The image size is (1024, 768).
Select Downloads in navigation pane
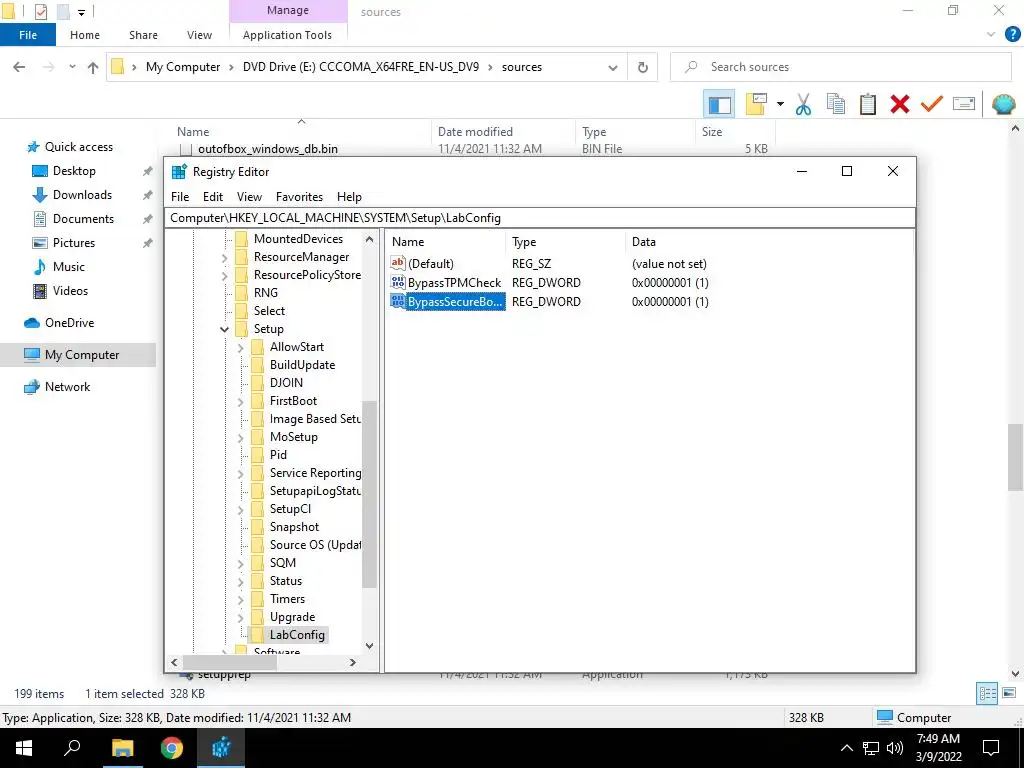point(82,195)
